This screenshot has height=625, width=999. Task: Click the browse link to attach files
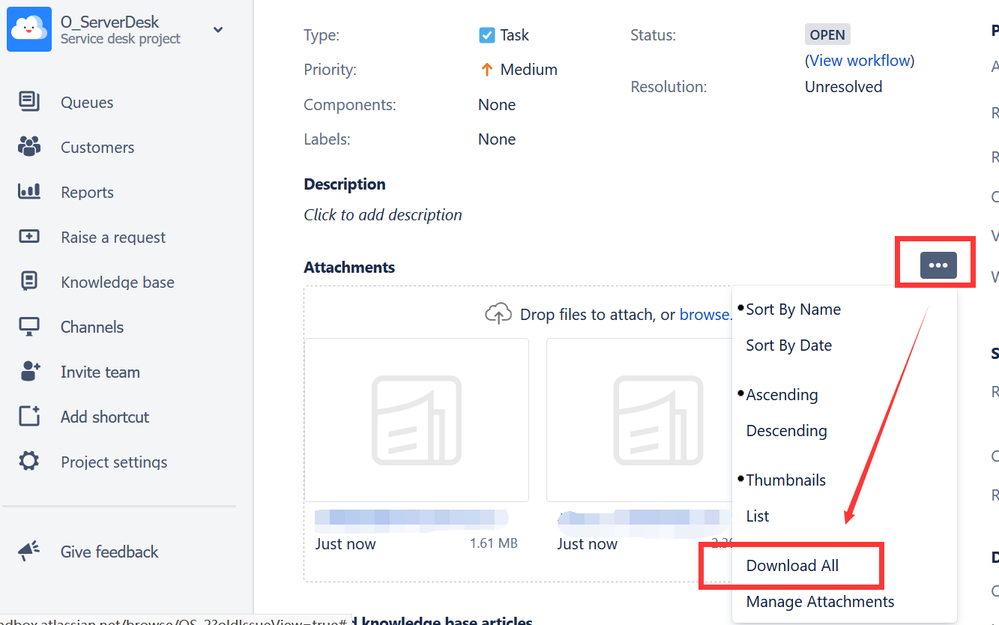click(x=704, y=314)
